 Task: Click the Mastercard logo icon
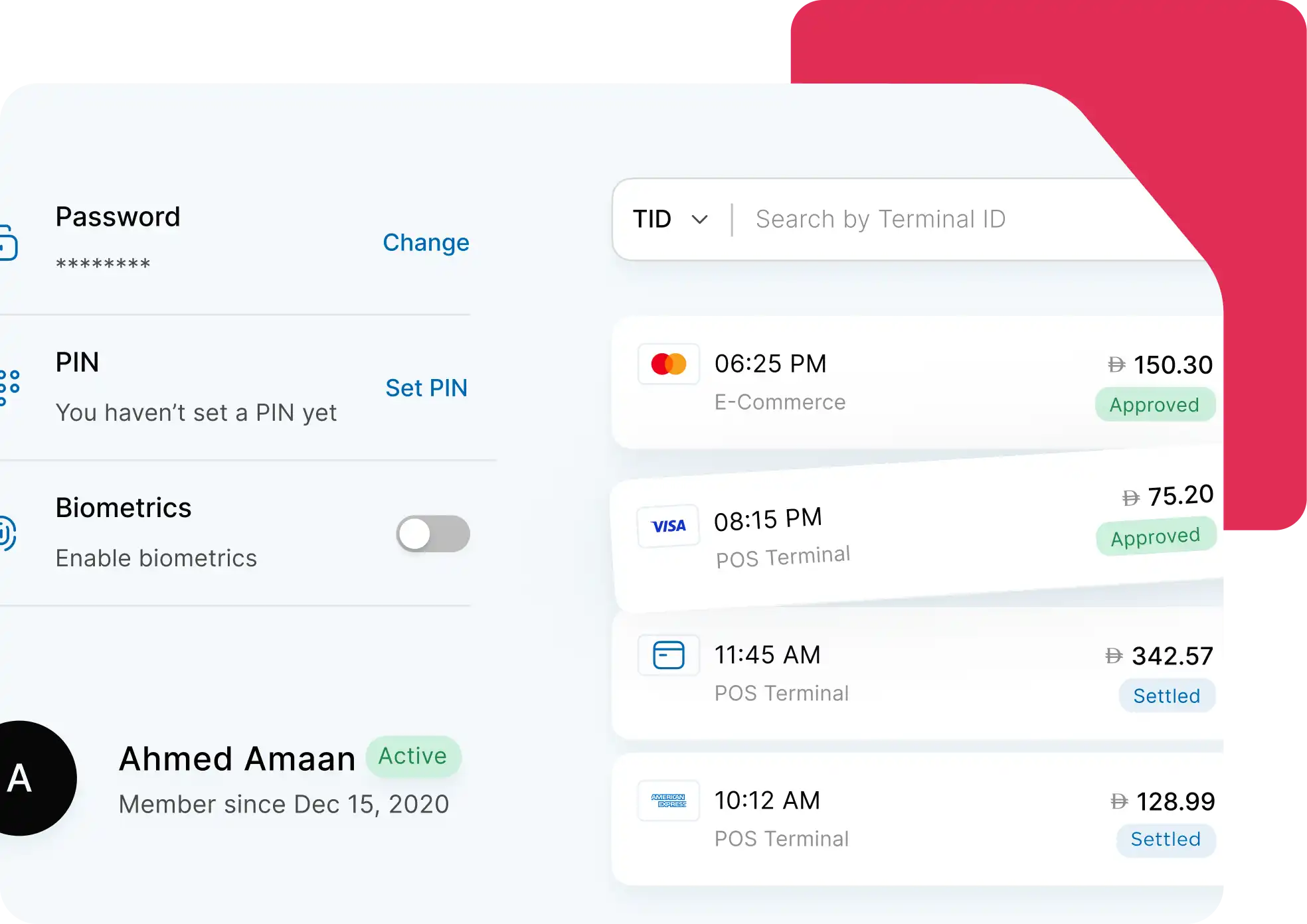pos(668,364)
